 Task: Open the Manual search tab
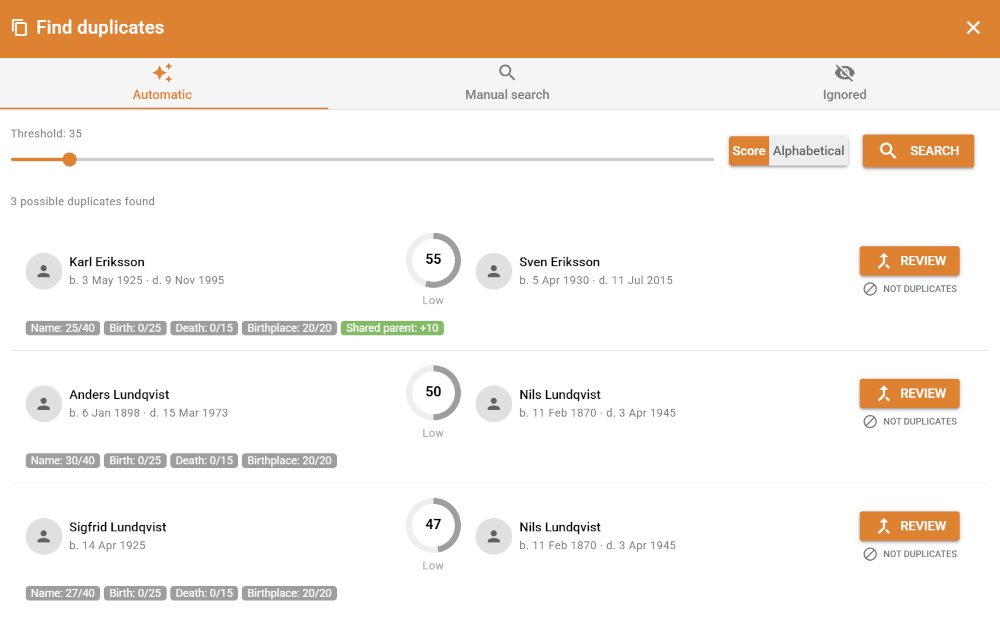[x=507, y=84]
